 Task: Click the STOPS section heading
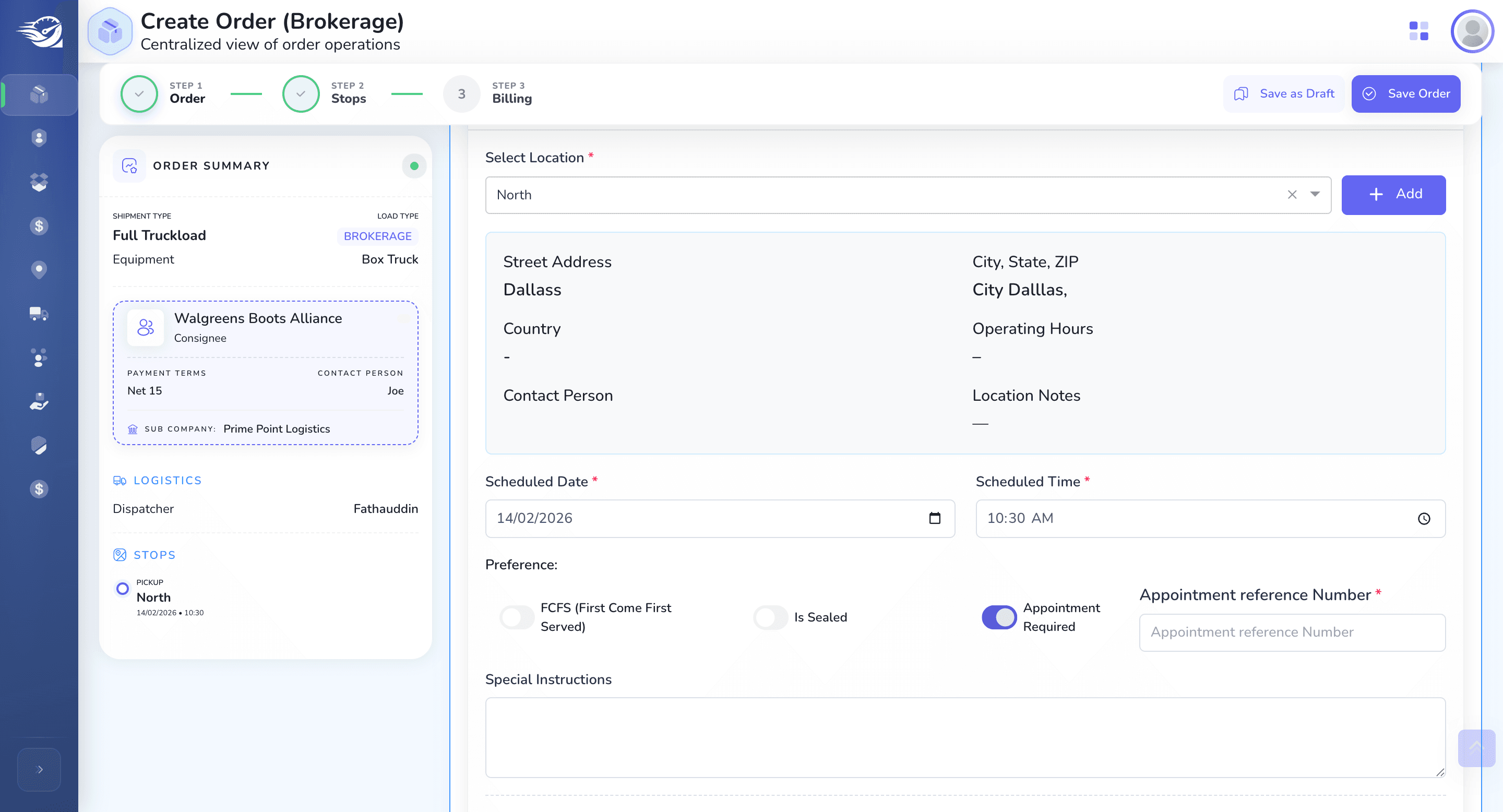coord(144,555)
